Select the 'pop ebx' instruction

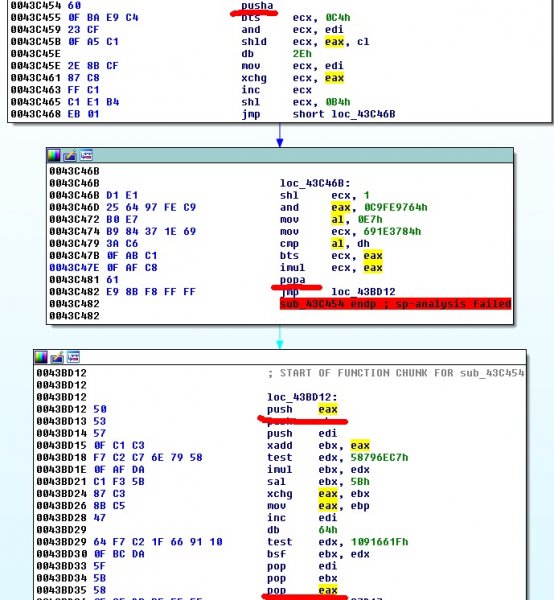coord(302,578)
